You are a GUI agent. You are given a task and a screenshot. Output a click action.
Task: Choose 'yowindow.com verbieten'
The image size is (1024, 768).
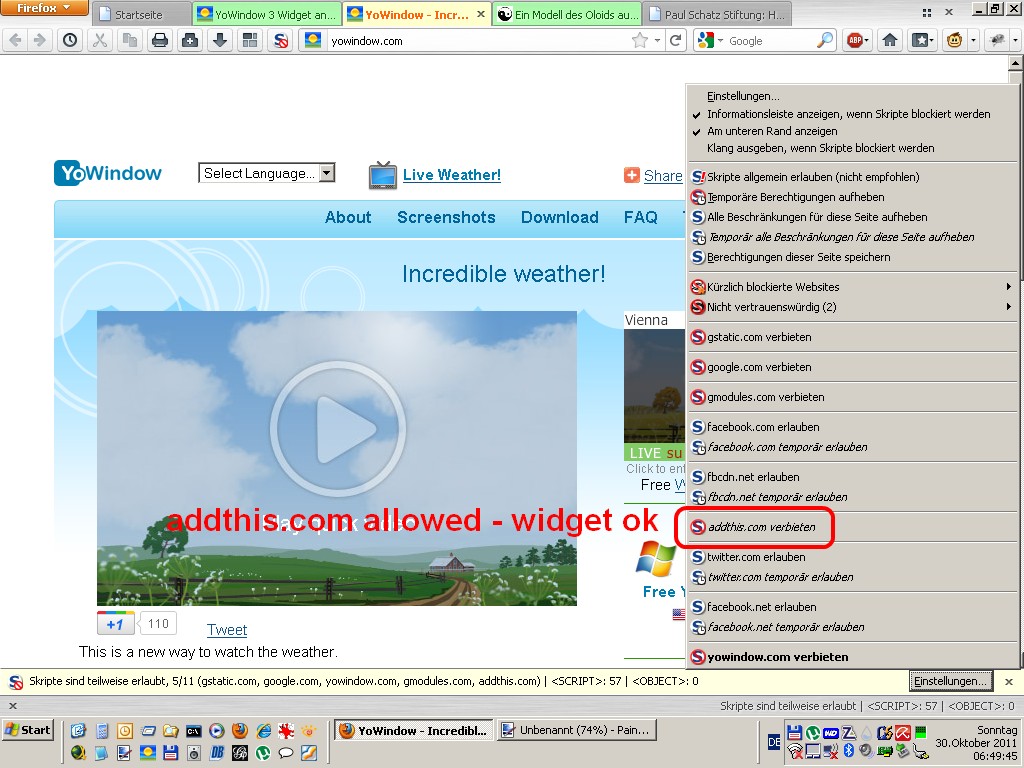tap(853, 656)
